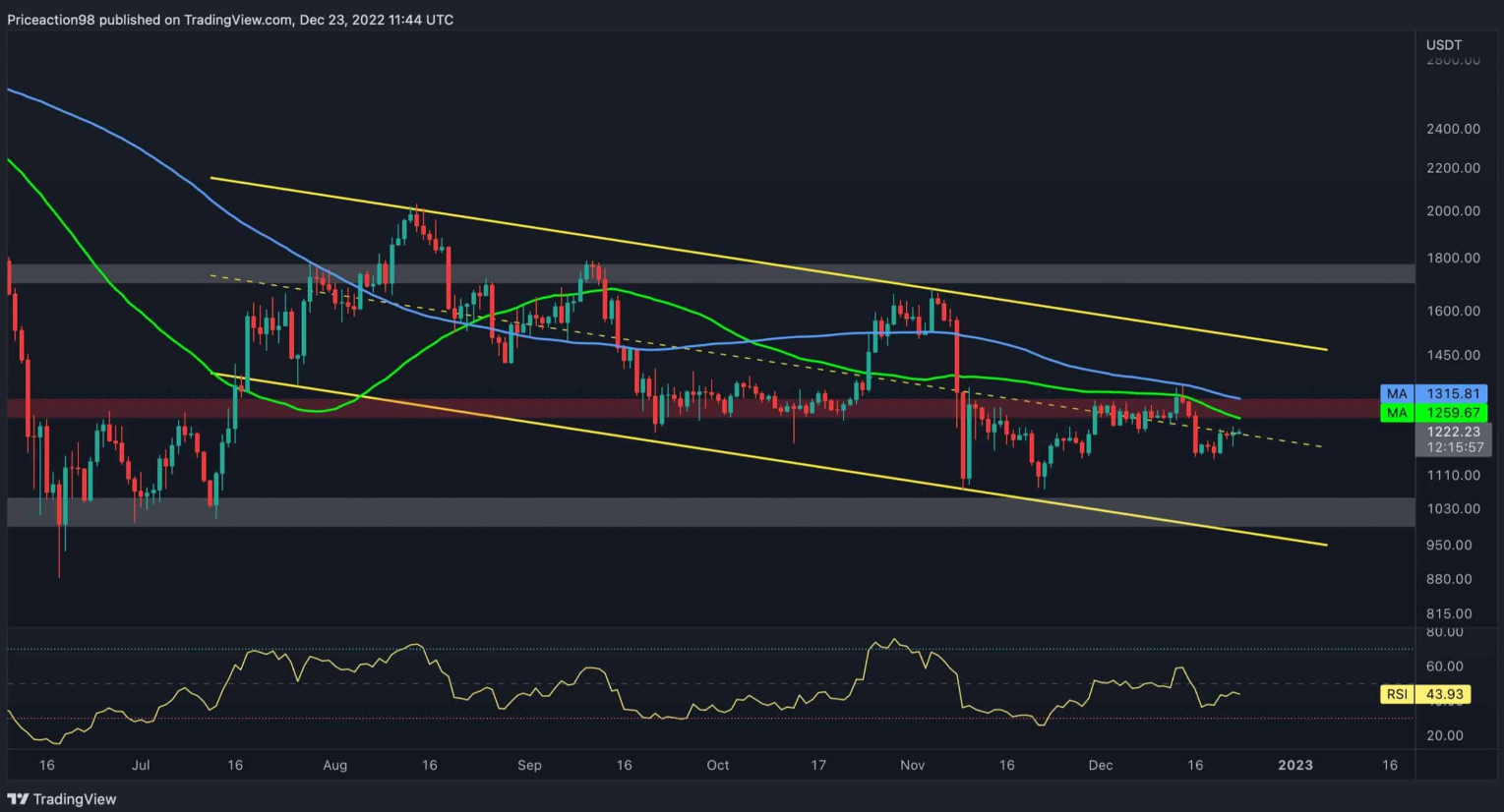Click the current price 1222.23 label
The height and width of the screenshot is (812, 1504).
click(x=1453, y=432)
